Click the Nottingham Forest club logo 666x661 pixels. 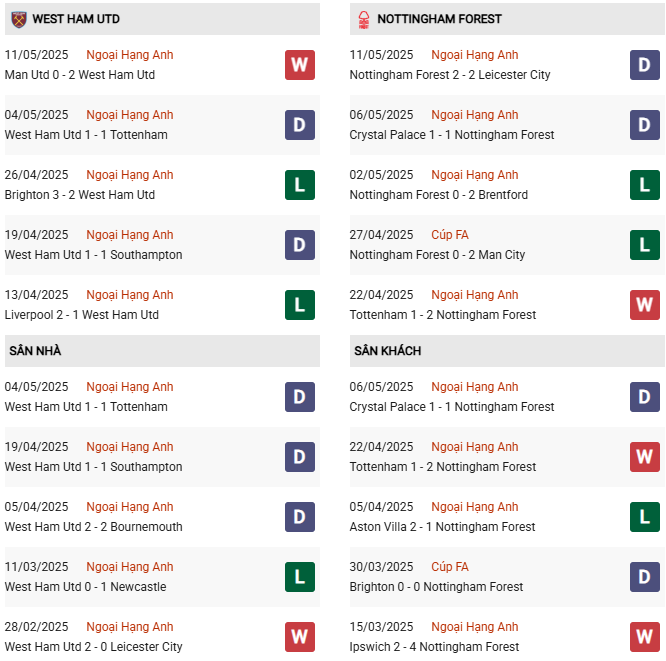364,20
